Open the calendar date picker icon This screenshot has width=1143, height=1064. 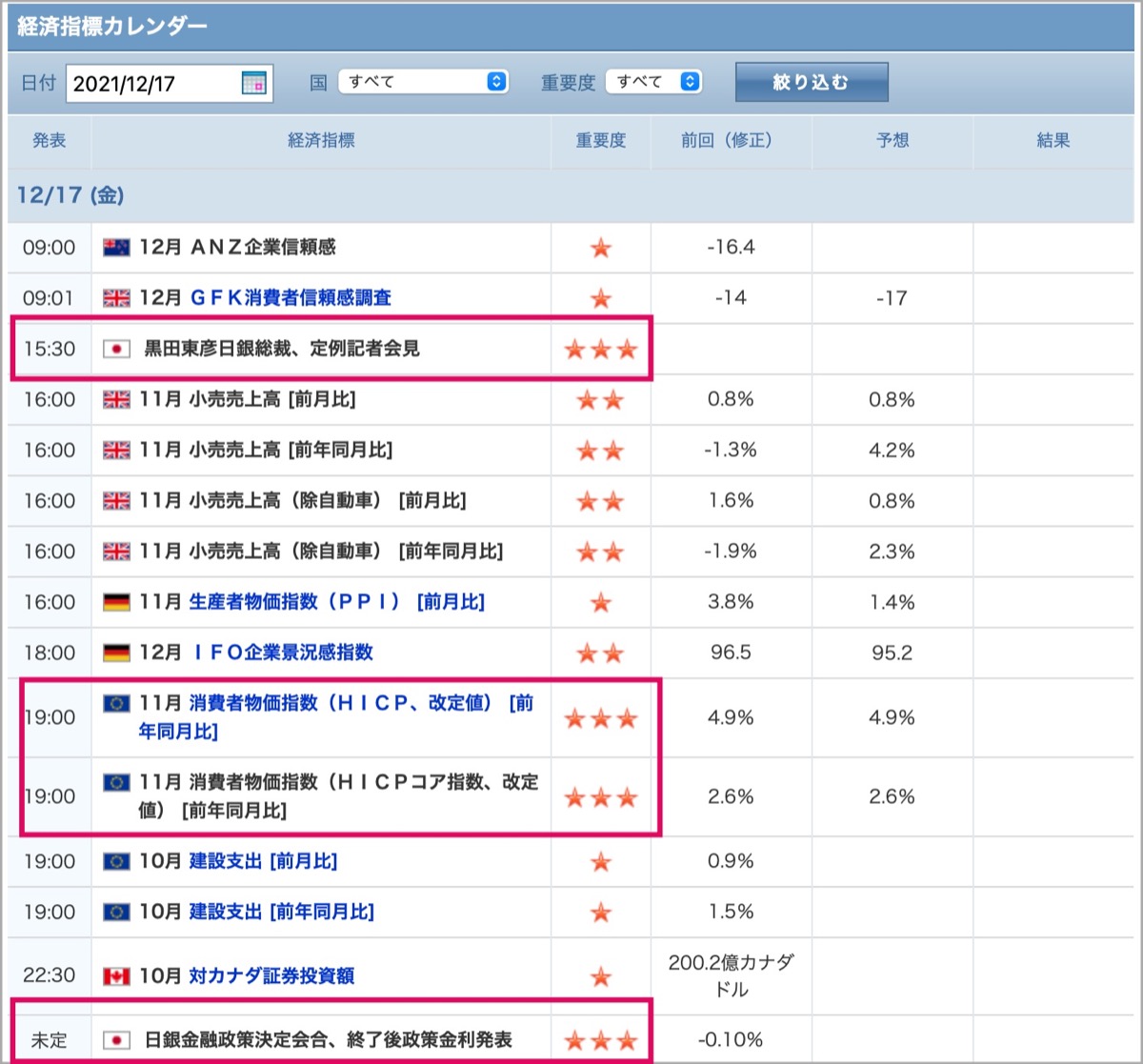253,83
